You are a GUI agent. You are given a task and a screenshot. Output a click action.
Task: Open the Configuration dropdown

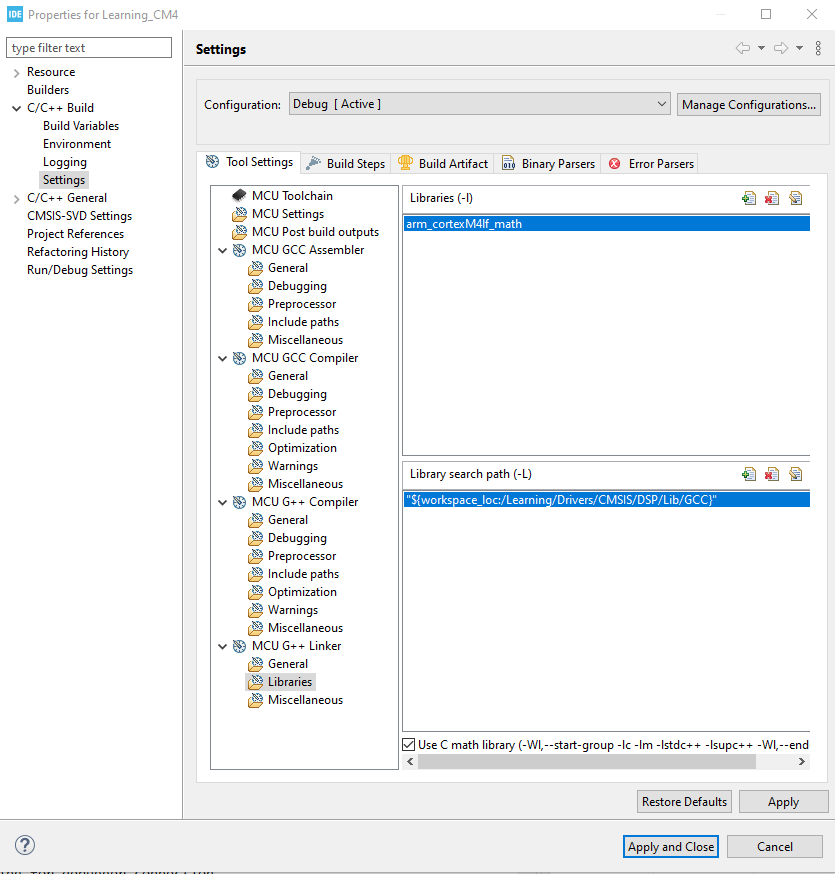(479, 104)
